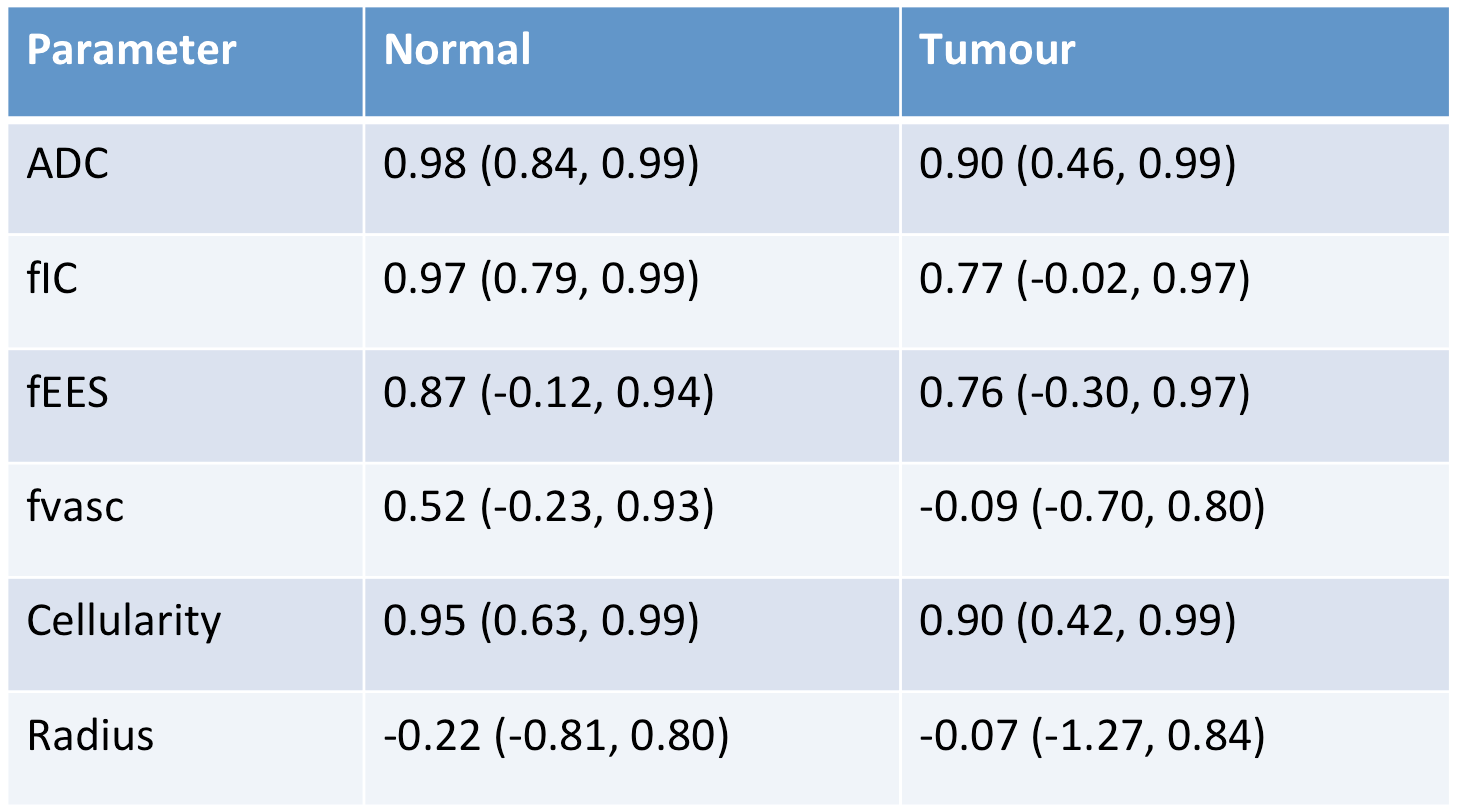Click the Tumour column header
1458x812 pixels.
(x=997, y=50)
